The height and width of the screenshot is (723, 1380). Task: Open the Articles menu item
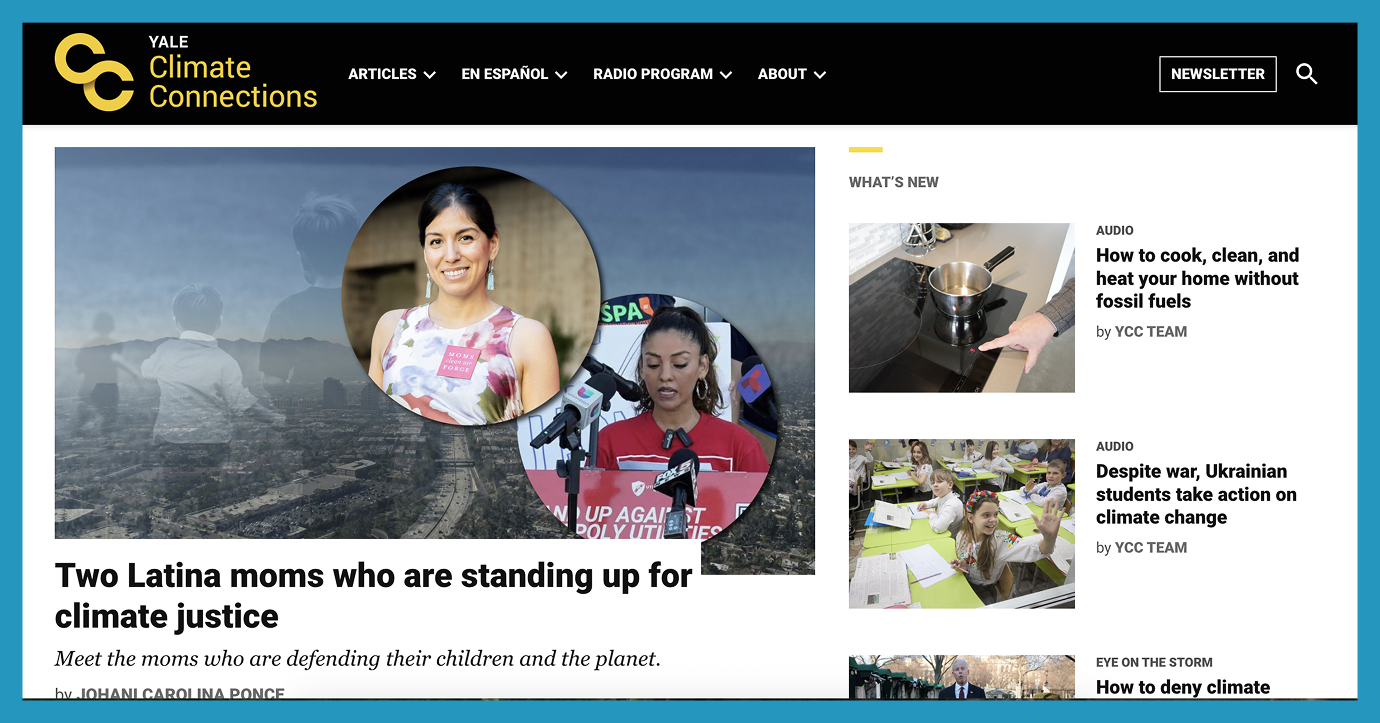382,74
